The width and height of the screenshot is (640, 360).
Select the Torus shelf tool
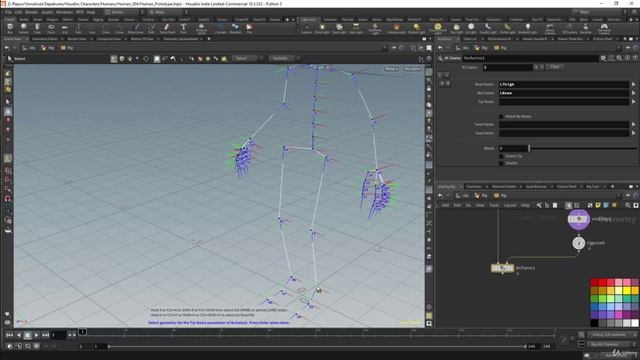pos(51,28)
